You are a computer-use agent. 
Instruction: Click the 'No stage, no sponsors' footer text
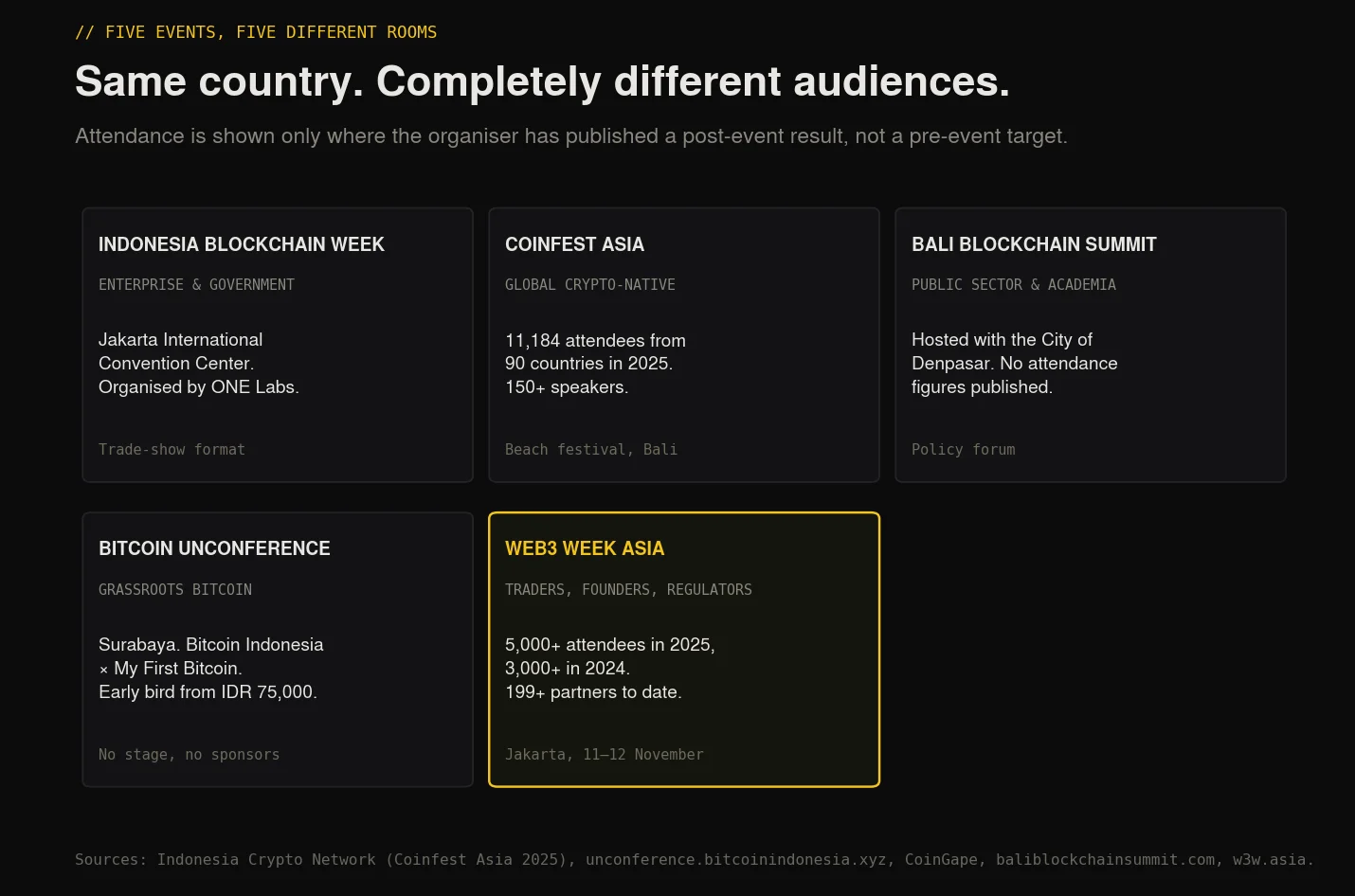(x=189, y=754)
